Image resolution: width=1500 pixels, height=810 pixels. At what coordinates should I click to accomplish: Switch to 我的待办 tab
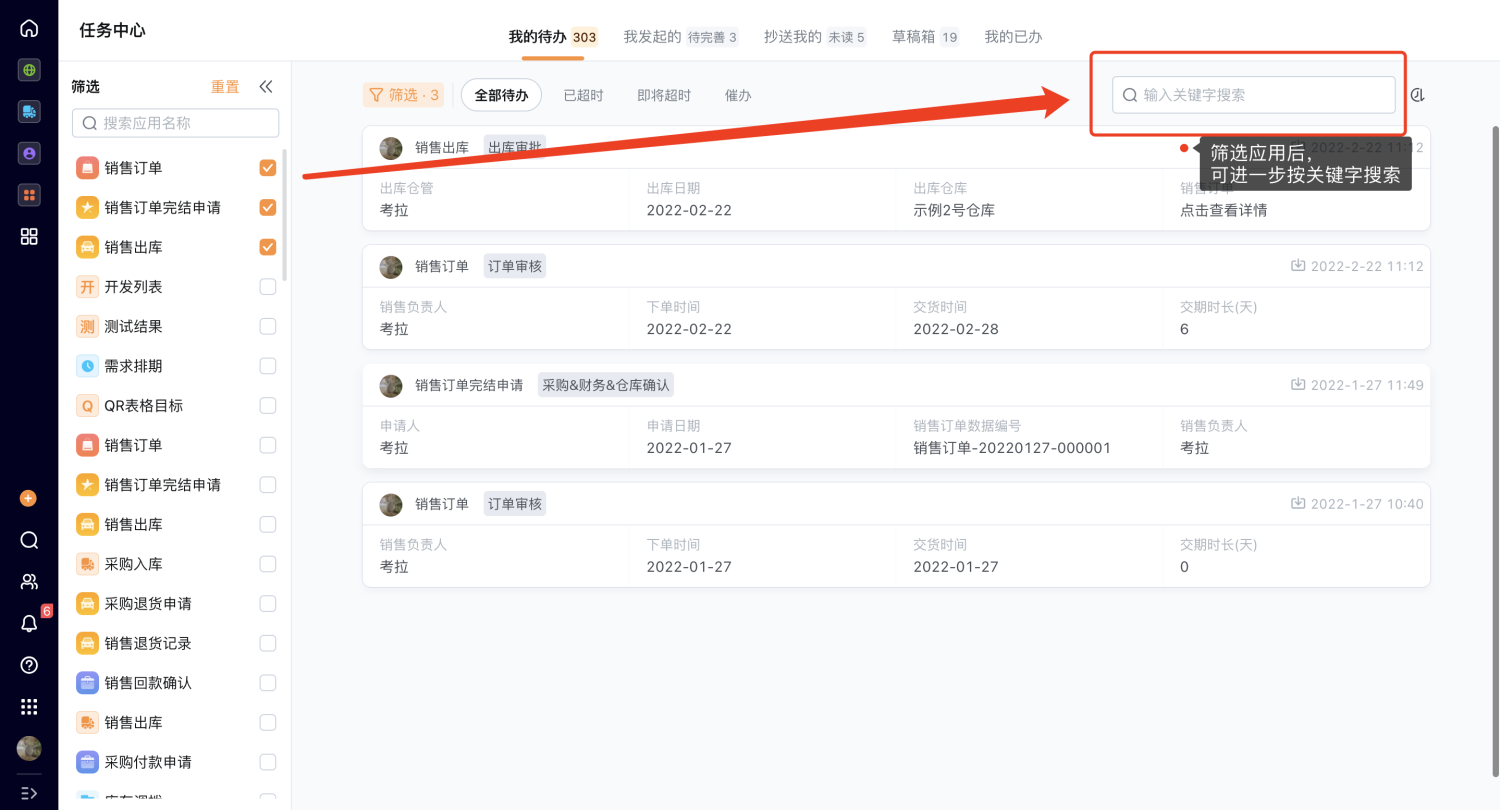553,37
